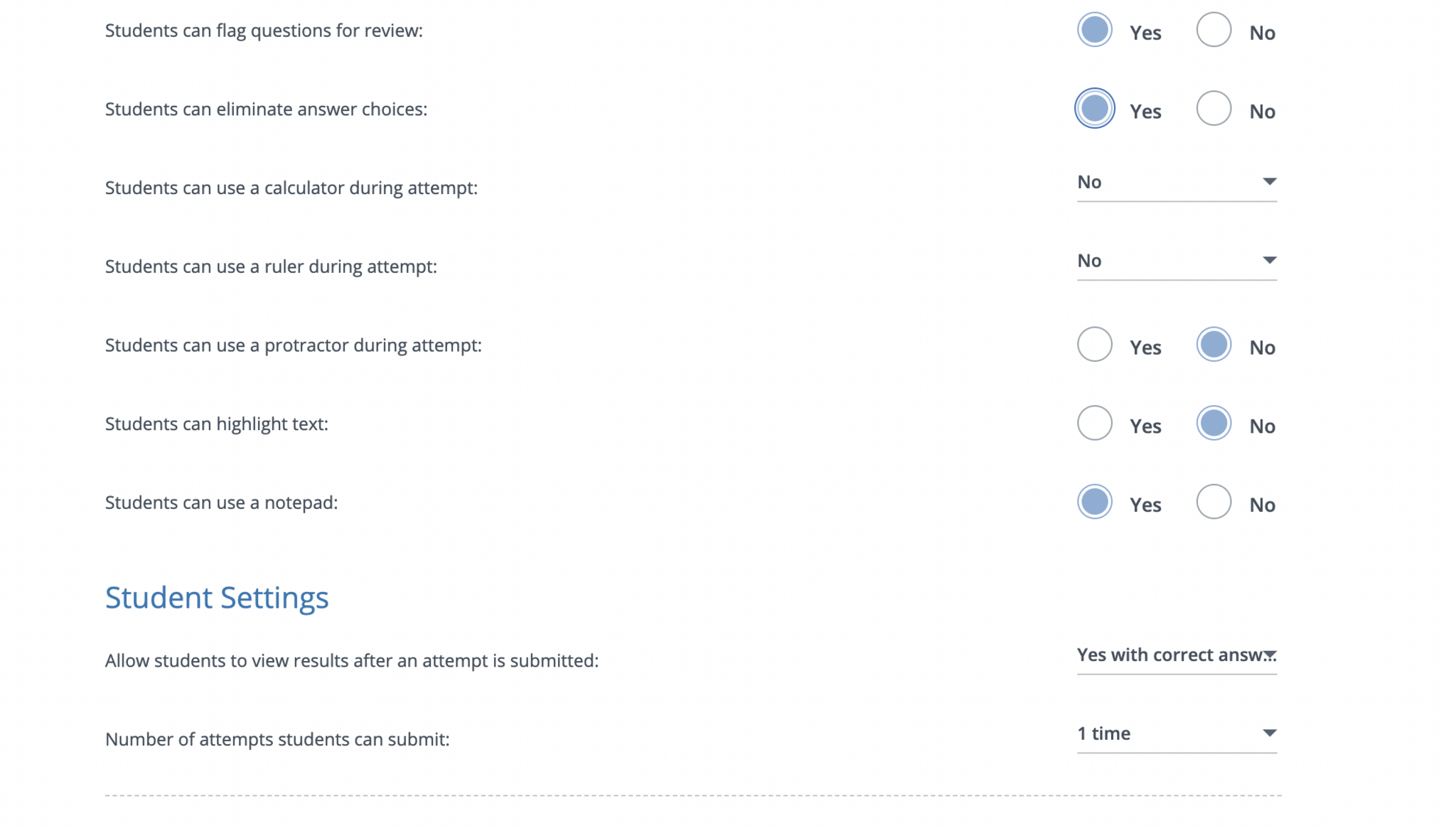1456x828 pixels.
Task: Open the ruler during attempt dropdown
Action: point(1176,262)
